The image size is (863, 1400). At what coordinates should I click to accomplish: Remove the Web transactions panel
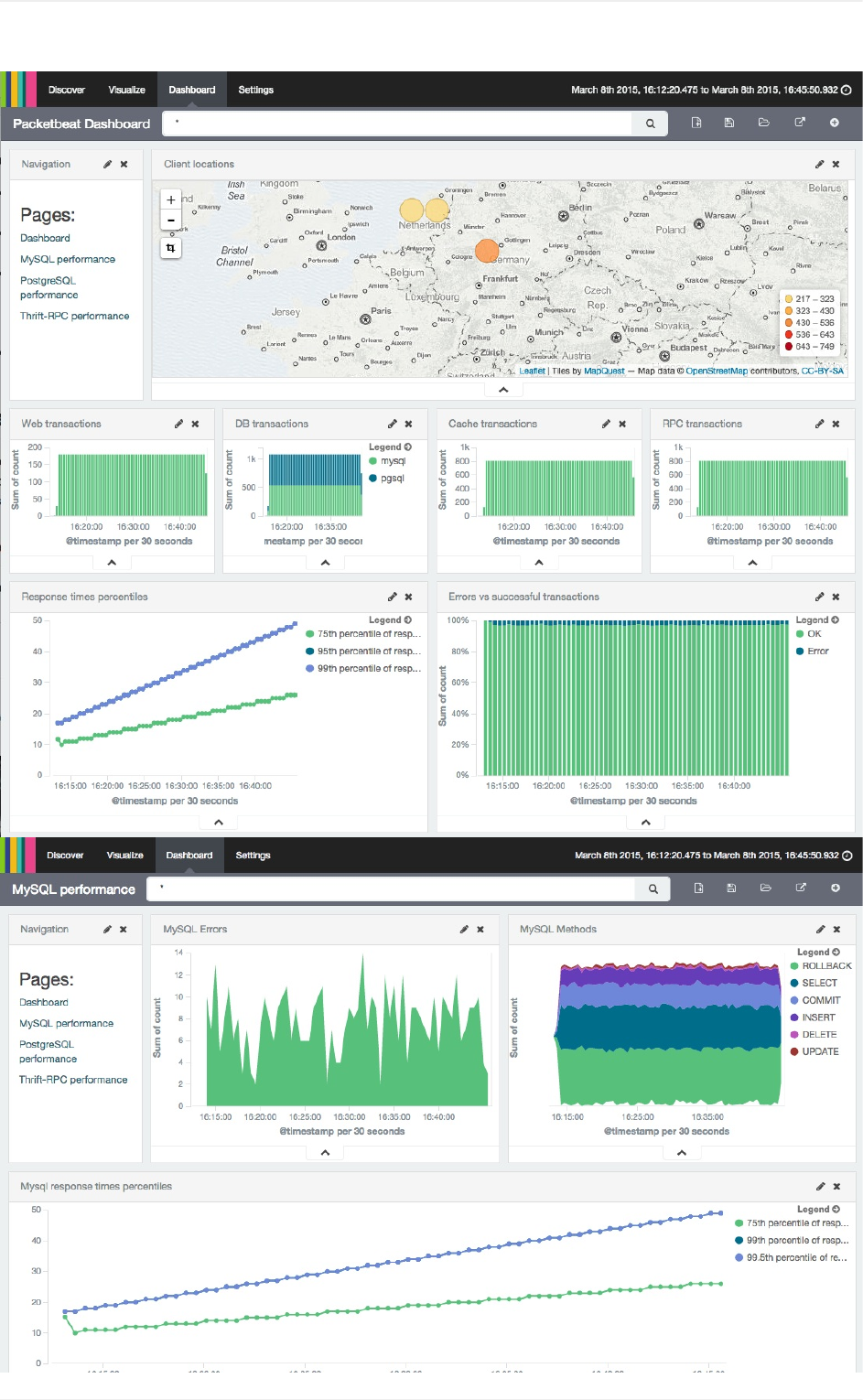(x=195, y=424)
